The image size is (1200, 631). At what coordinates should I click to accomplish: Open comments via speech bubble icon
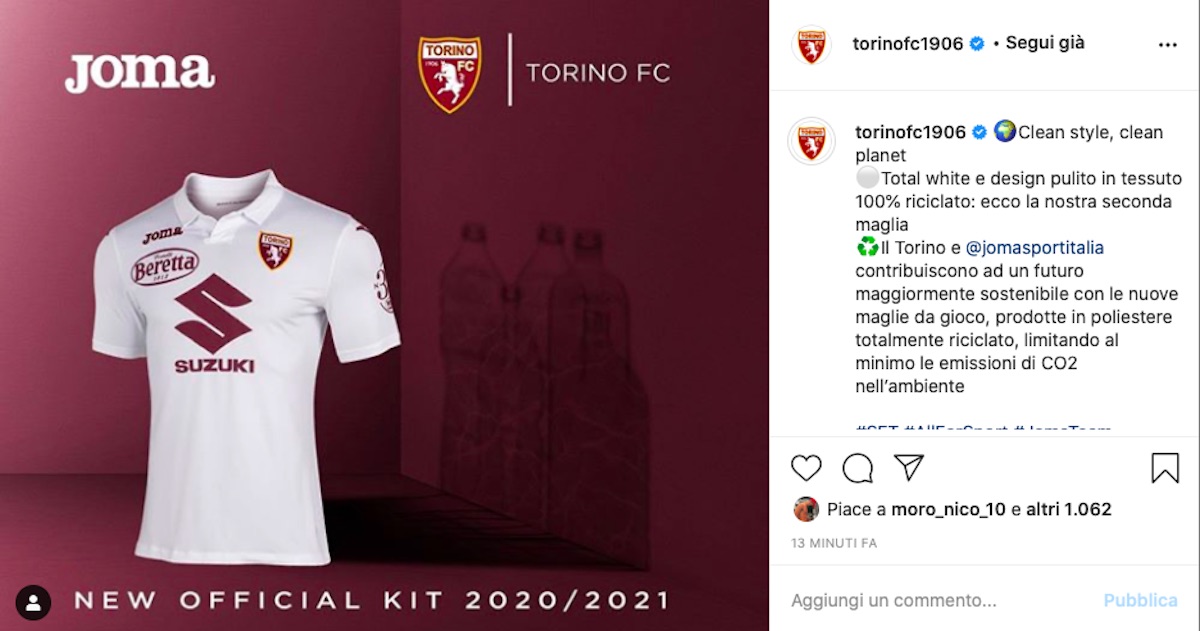857,467
